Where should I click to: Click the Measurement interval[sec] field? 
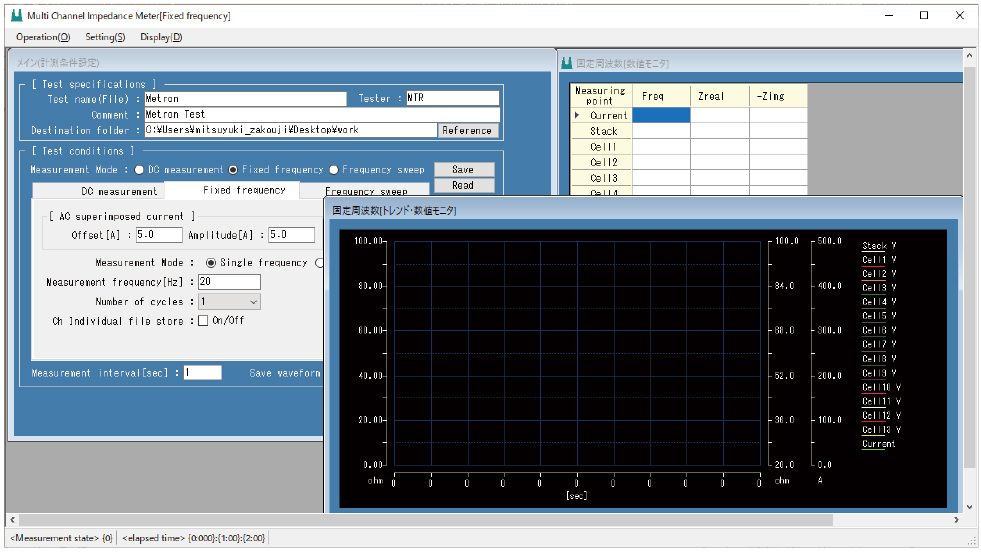pos(202,372)
